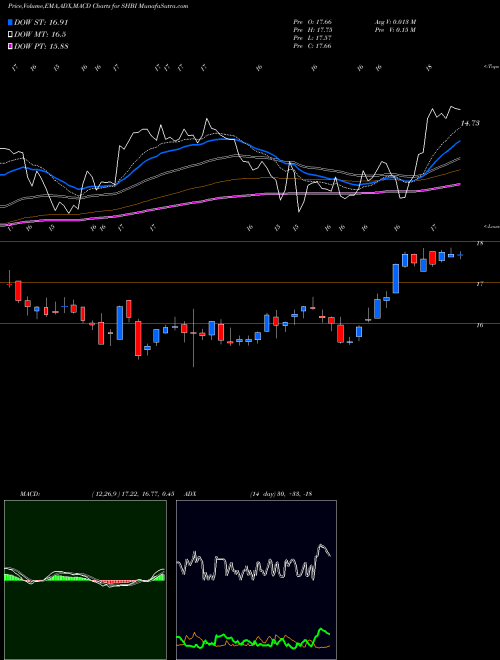This screenshot has height=660, width=500.
Task: Click the 'Pre H: 17.75' value
Action: coord(313,30)
